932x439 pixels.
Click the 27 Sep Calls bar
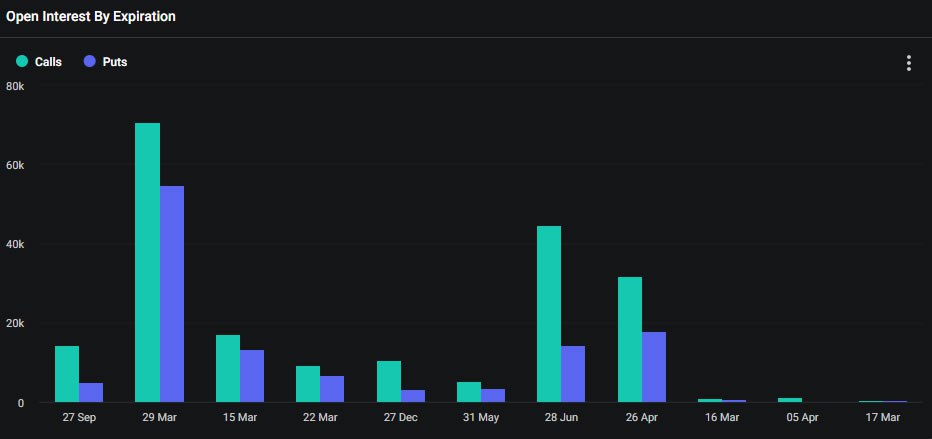point(67,374)
